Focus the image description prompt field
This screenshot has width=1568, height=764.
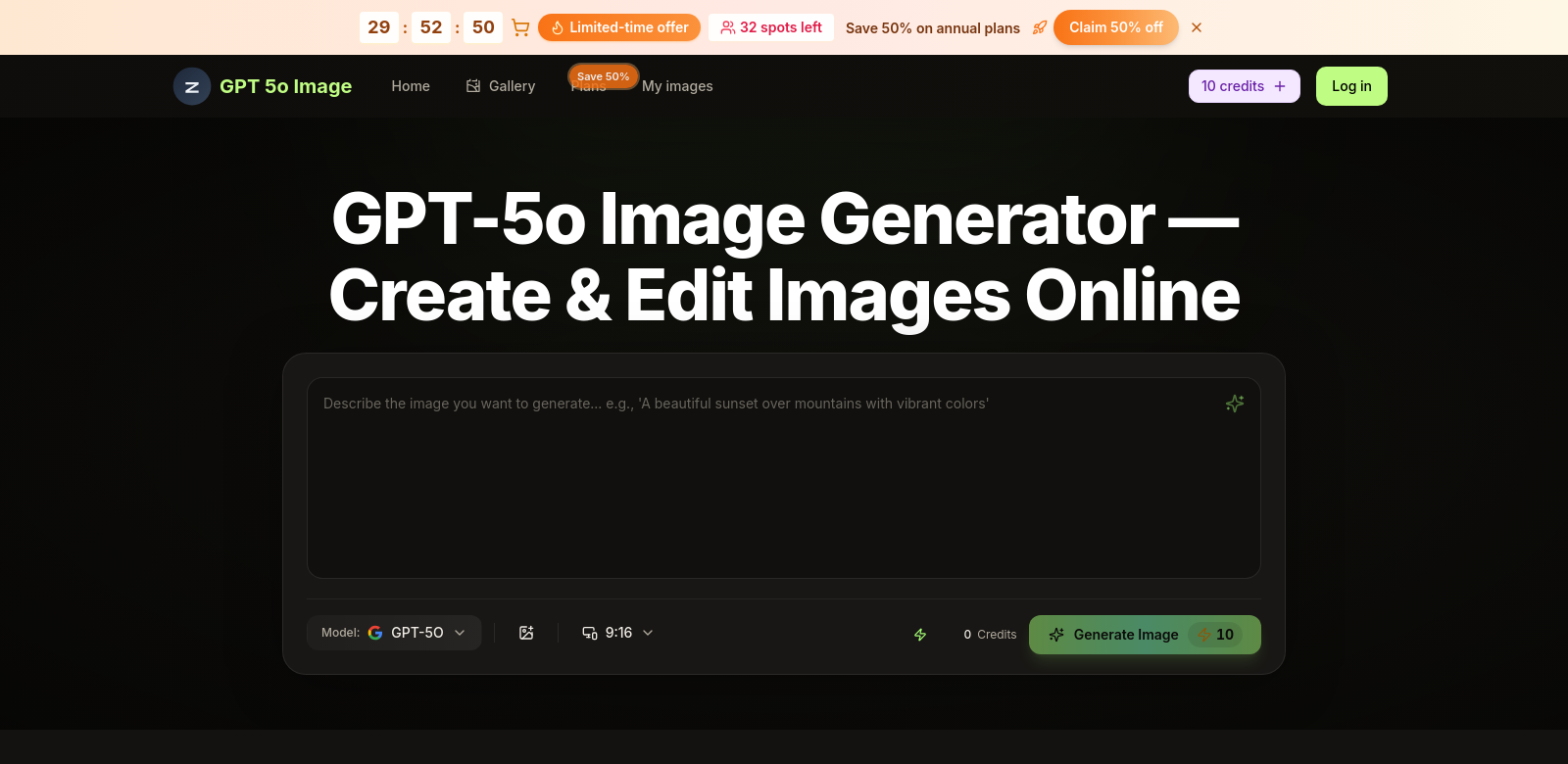tap(784, 478)
